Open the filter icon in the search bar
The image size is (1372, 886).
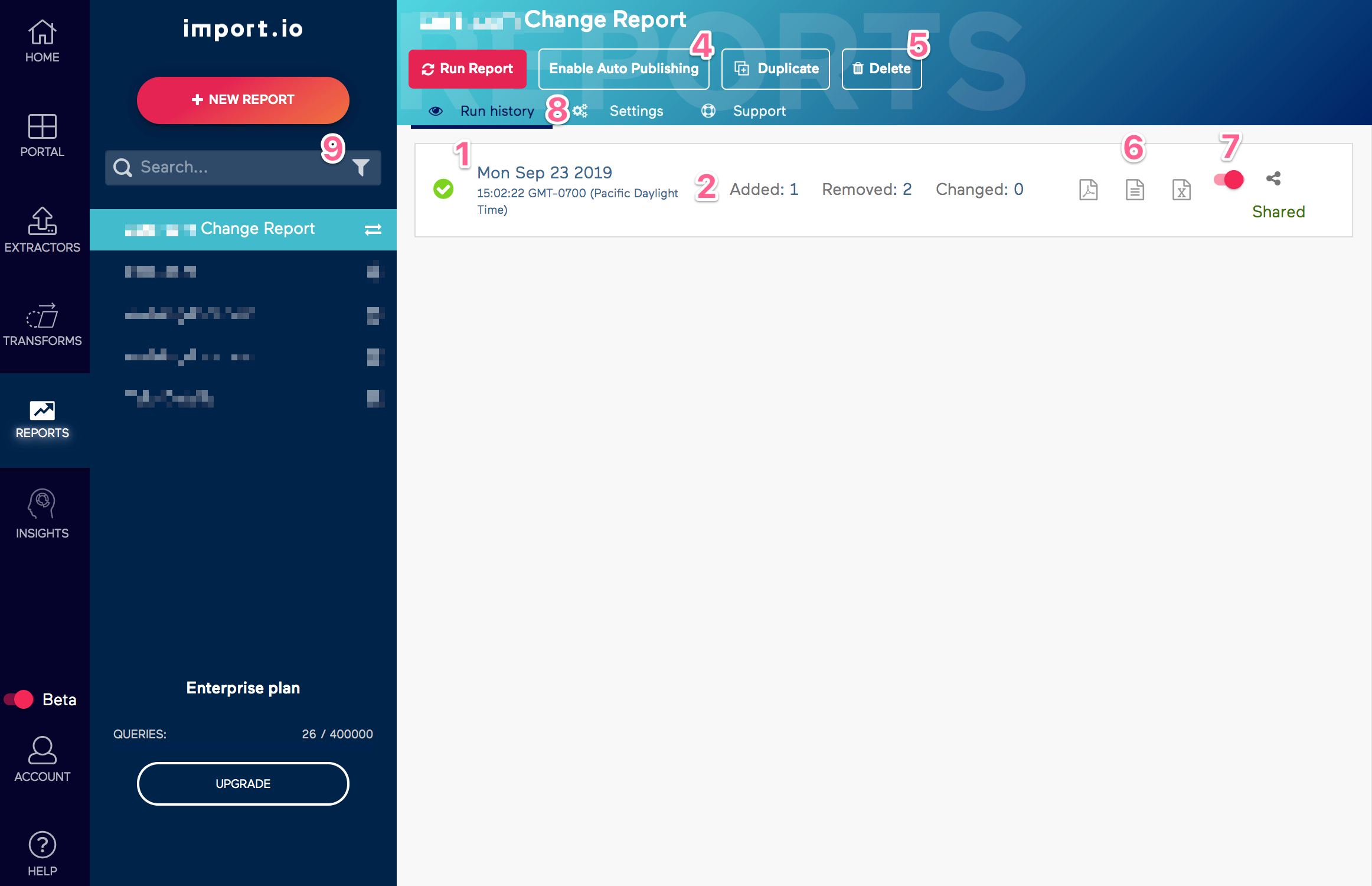(362, 167)
